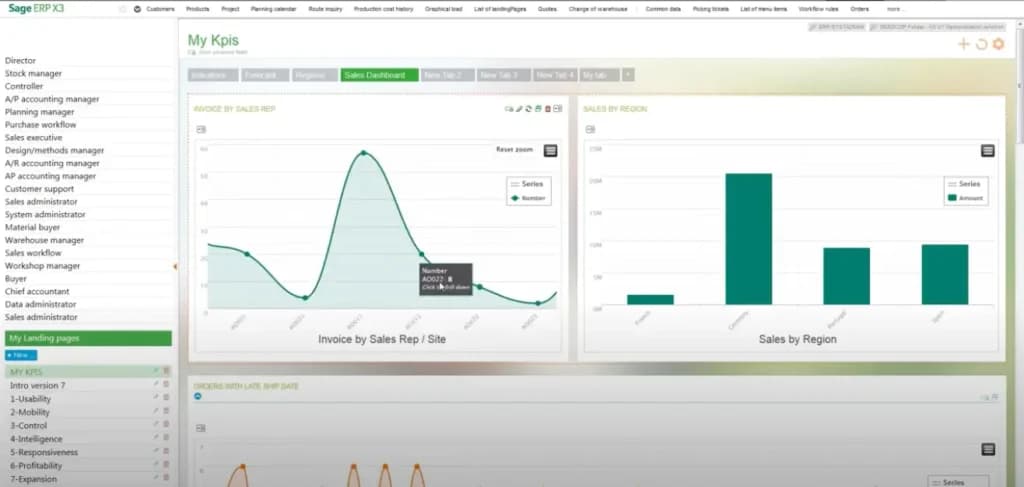This screenshot has height=487, width=1024.
Task: Click My Landing pages green header
Action: point(88,338)
